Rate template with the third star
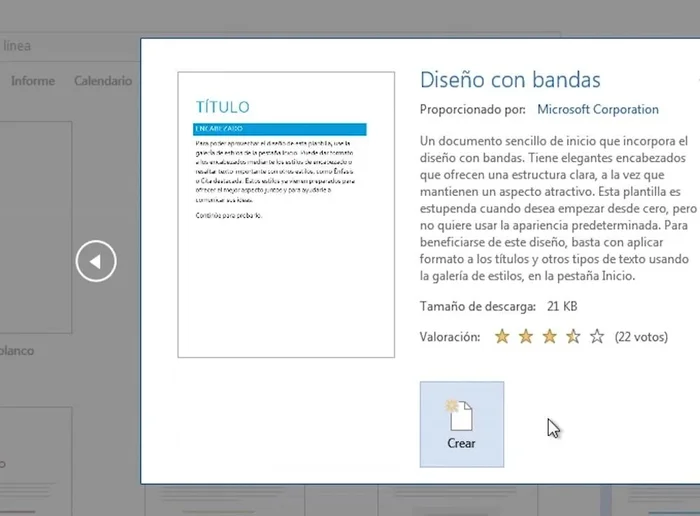Image resolution: width=700 pixels, height=516 pixels. click(x=550, y=337)
